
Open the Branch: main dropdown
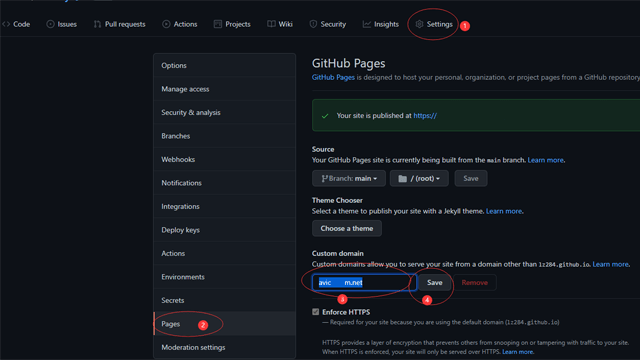pos(349,178)
